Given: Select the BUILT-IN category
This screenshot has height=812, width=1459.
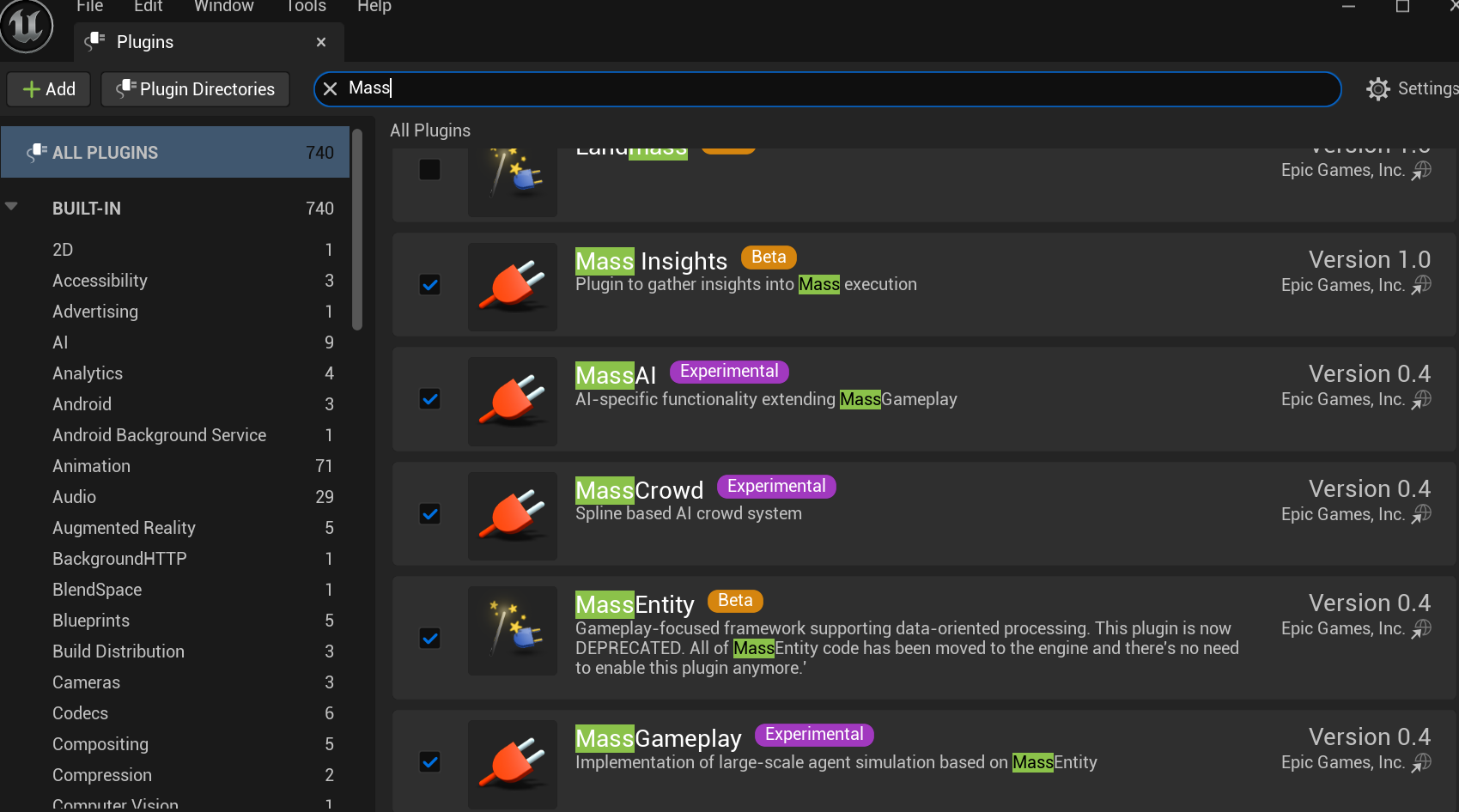Looking at the screenshot, I should coord(175,209).
